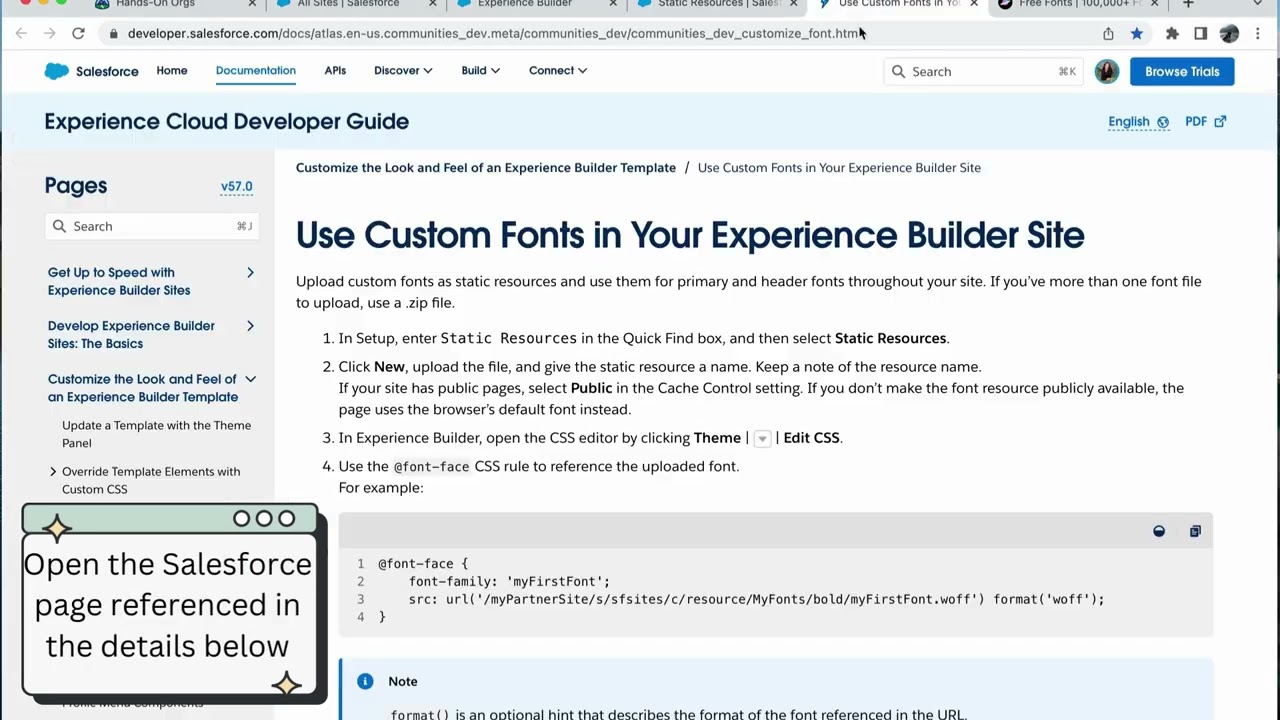Click the tab list chevron in the tab strip
Image resolution: width=1280 pixels, height=720 pixels.
tap(1258, 4)
